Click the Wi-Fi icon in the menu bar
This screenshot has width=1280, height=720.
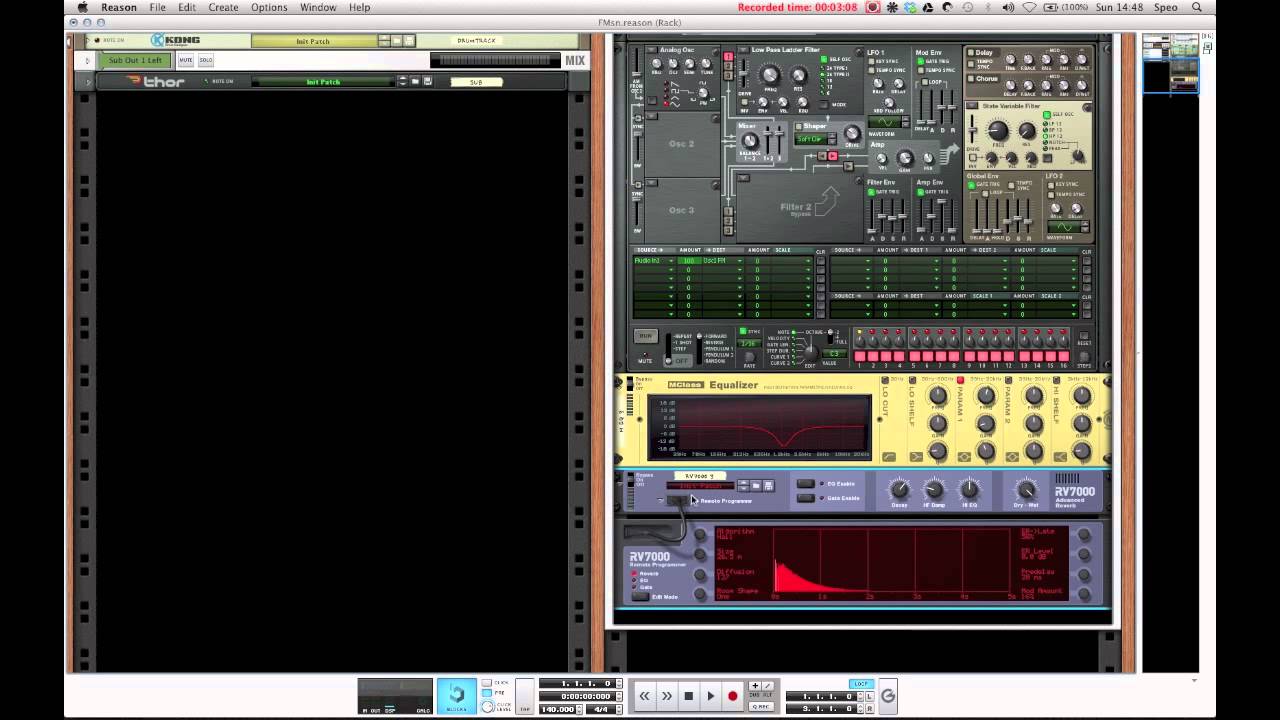1030,7
